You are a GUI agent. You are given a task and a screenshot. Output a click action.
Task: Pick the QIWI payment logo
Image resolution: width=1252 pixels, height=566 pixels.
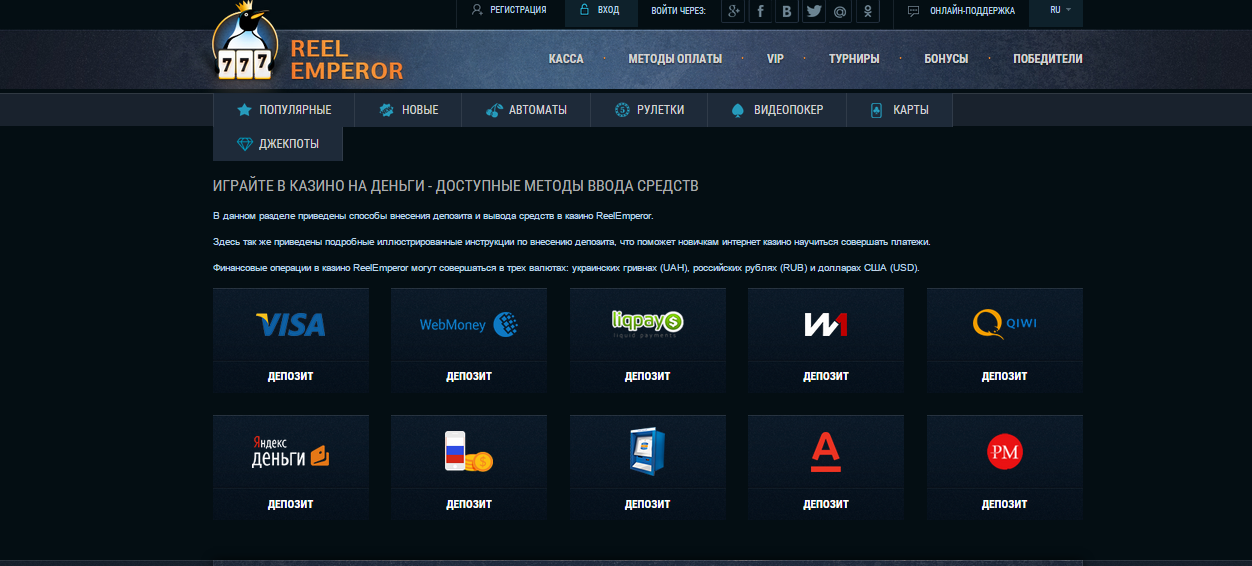tap(1004, 324)
